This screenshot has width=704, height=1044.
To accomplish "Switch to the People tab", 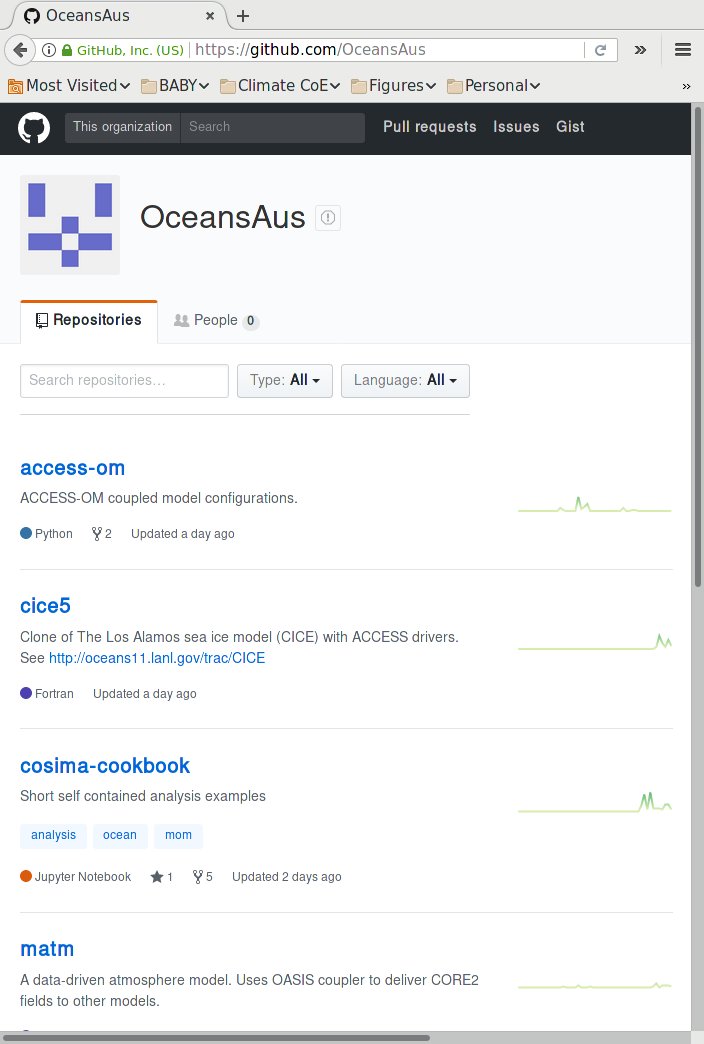I will pyautogui.click(x=216, y=321).
